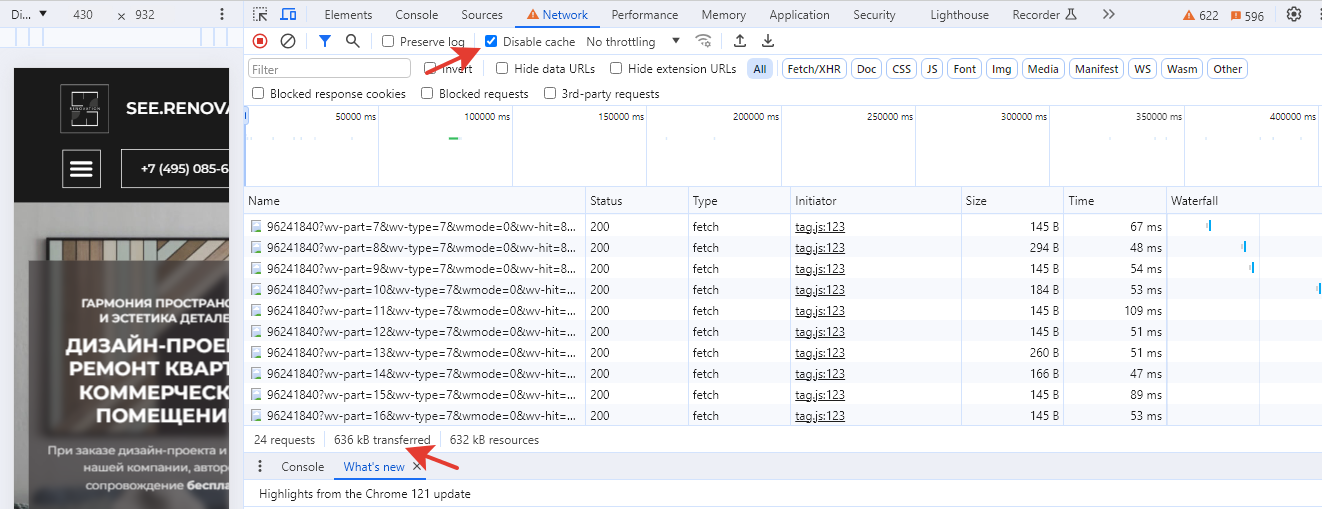Open the Console drawer tab

(302, 467)
